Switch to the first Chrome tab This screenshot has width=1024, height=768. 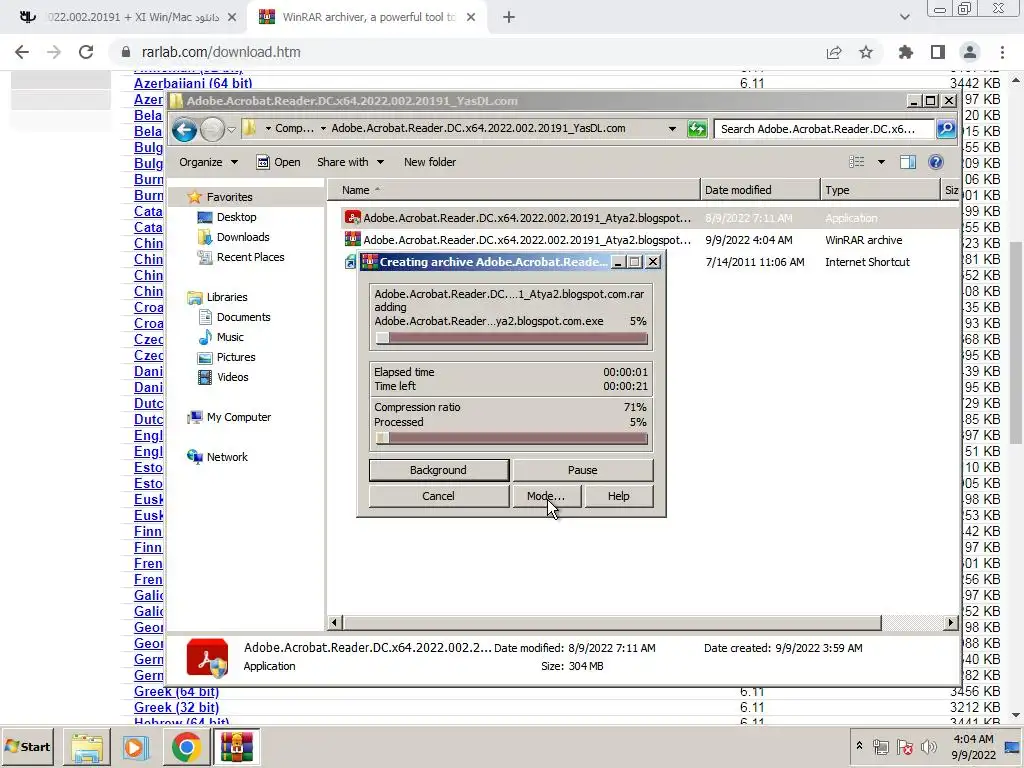[x=127, y=17]
